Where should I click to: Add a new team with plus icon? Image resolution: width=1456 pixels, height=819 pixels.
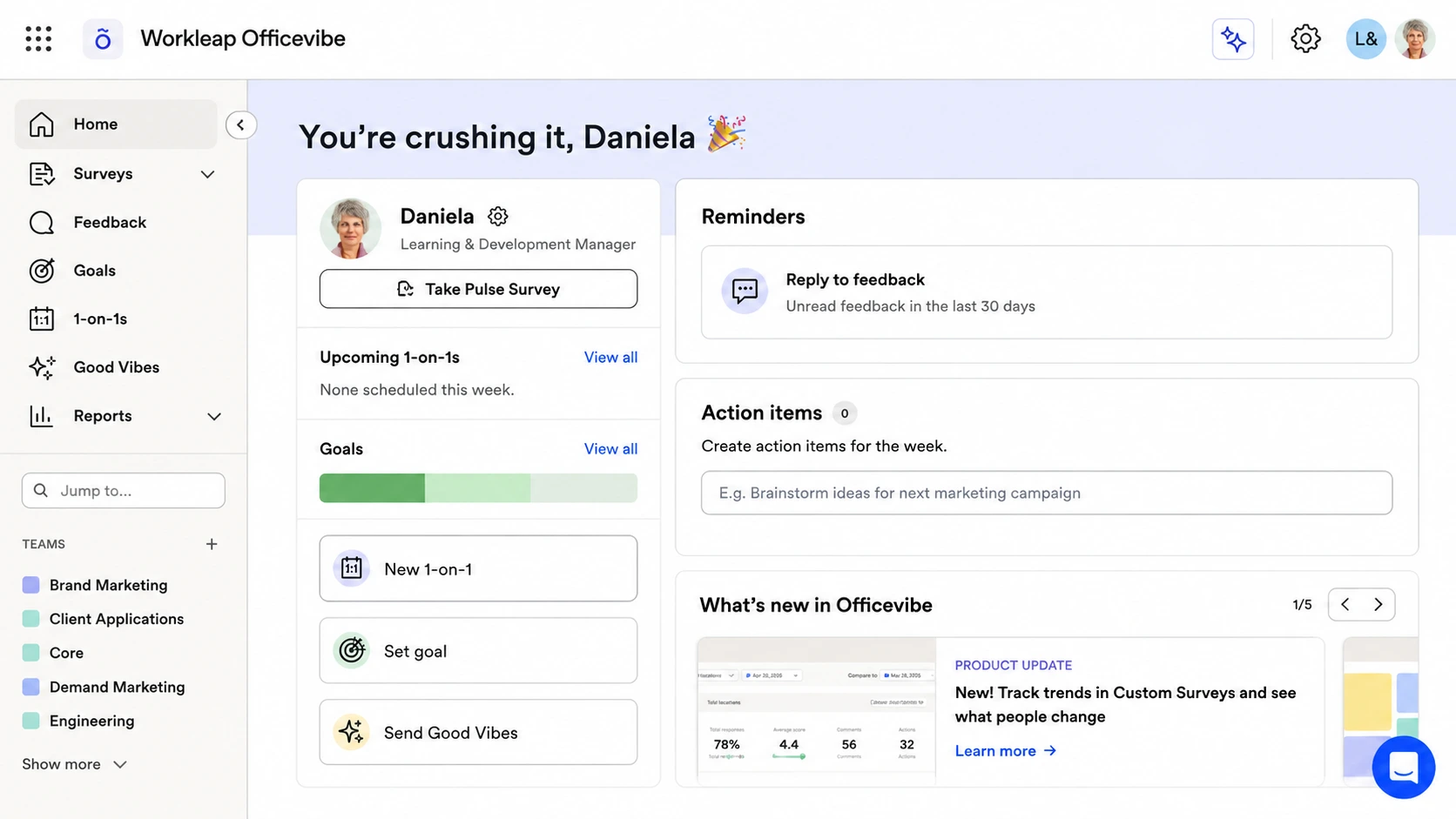tap(212, 544)
